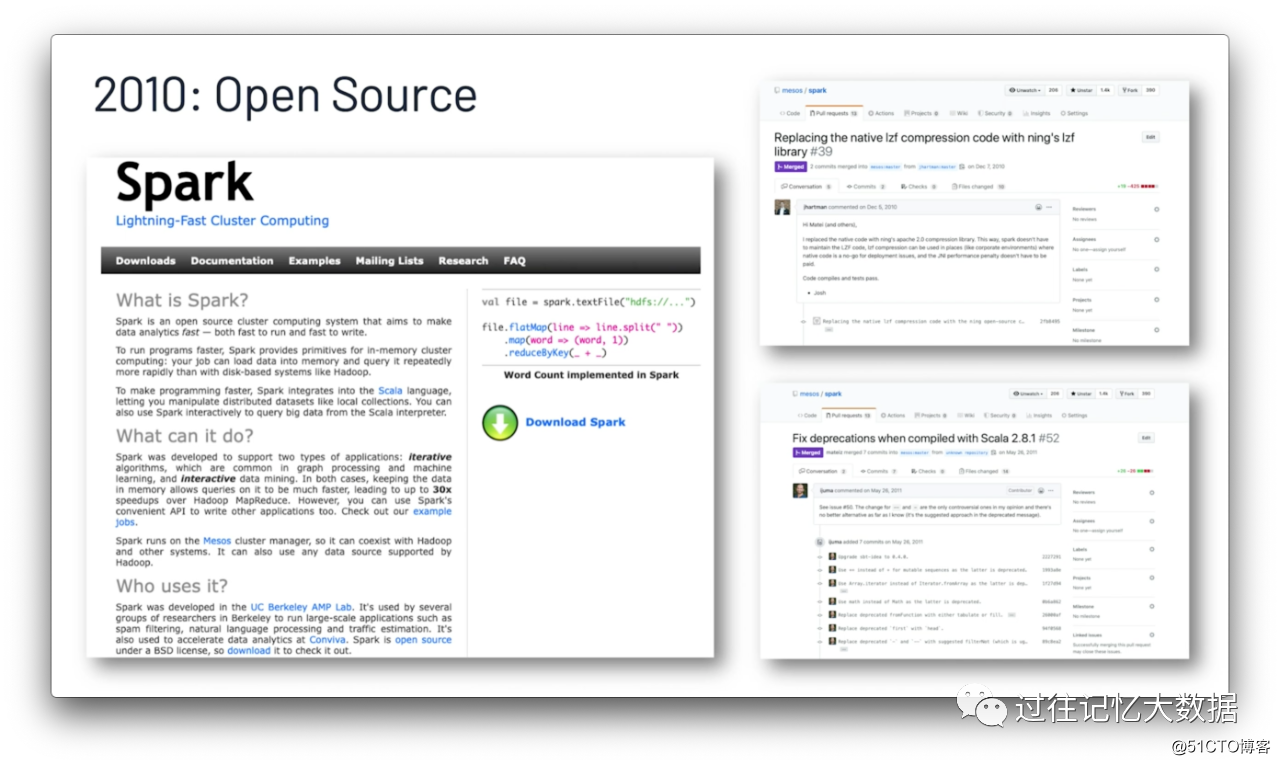This screenshot has width=1280, height=765.
Task: Open Documentation in the Spark site navbar
Action: 232,261
